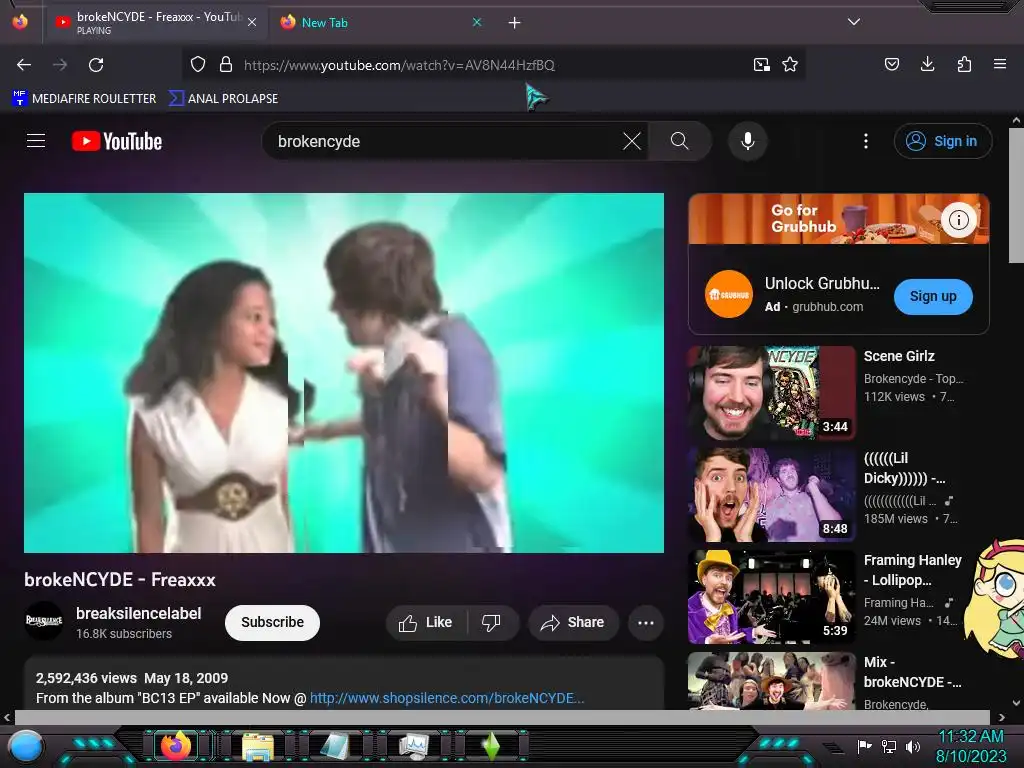Screen dimensions: 1024x768
Task: Go back using the browser back arrow
Action: (24, 65)
